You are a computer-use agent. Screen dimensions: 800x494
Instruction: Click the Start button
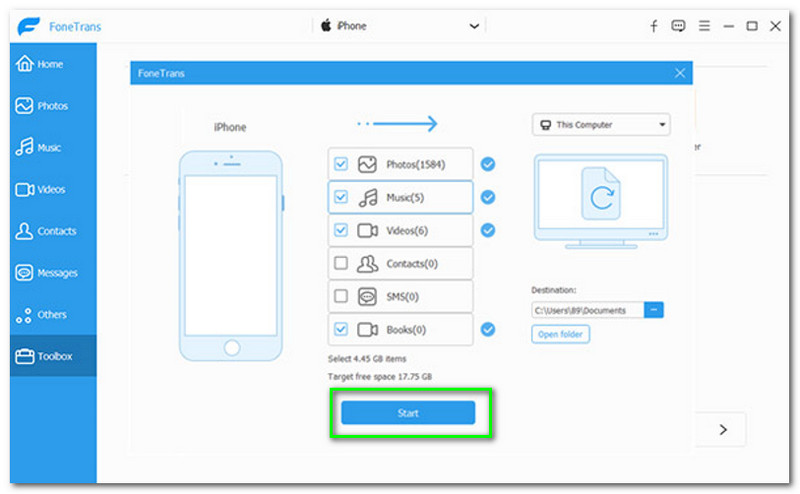pyautogui.click(x=408, y=413)
